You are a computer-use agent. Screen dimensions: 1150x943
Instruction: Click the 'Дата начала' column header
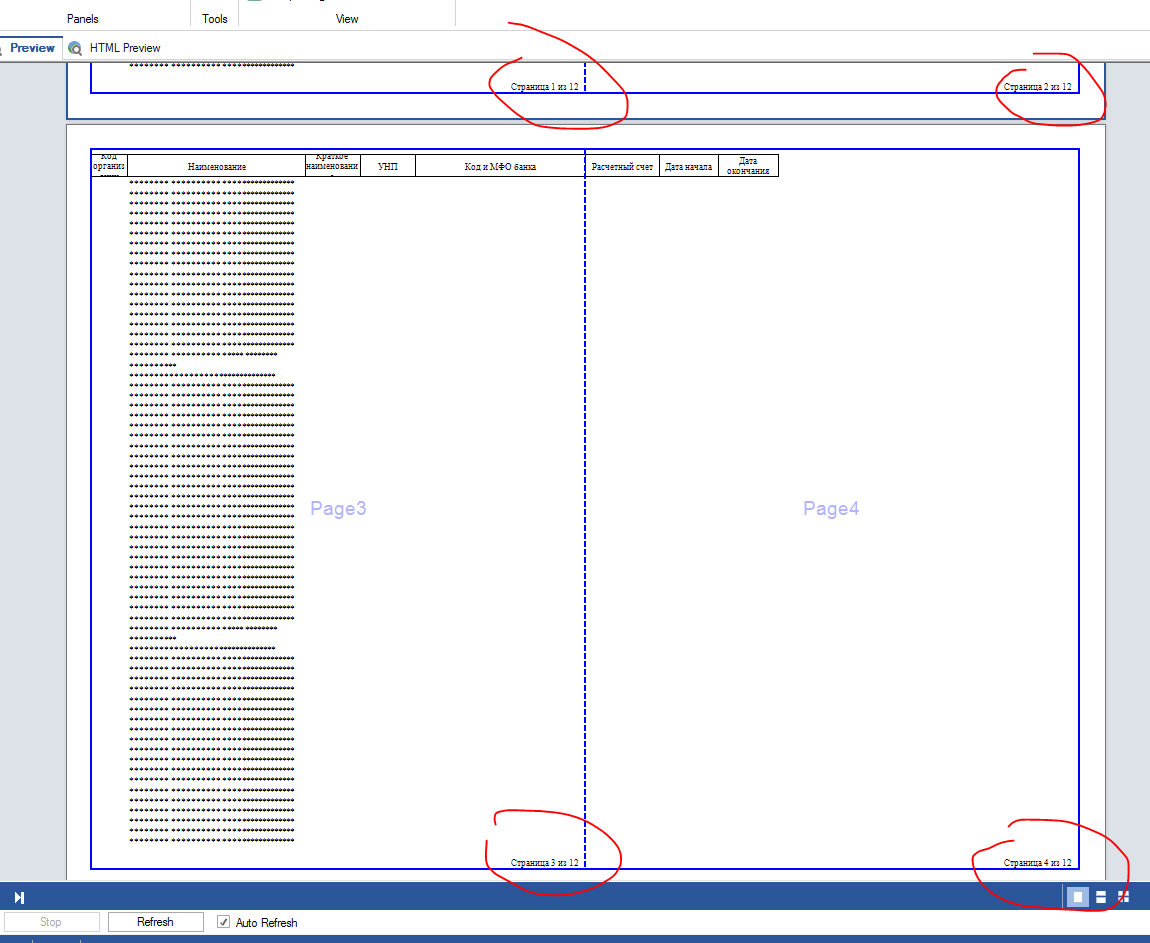tap(689, 166)
